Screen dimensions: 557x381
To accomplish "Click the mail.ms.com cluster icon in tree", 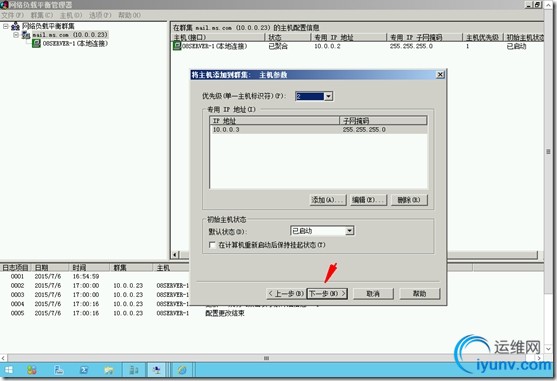I will click(26, 35).
